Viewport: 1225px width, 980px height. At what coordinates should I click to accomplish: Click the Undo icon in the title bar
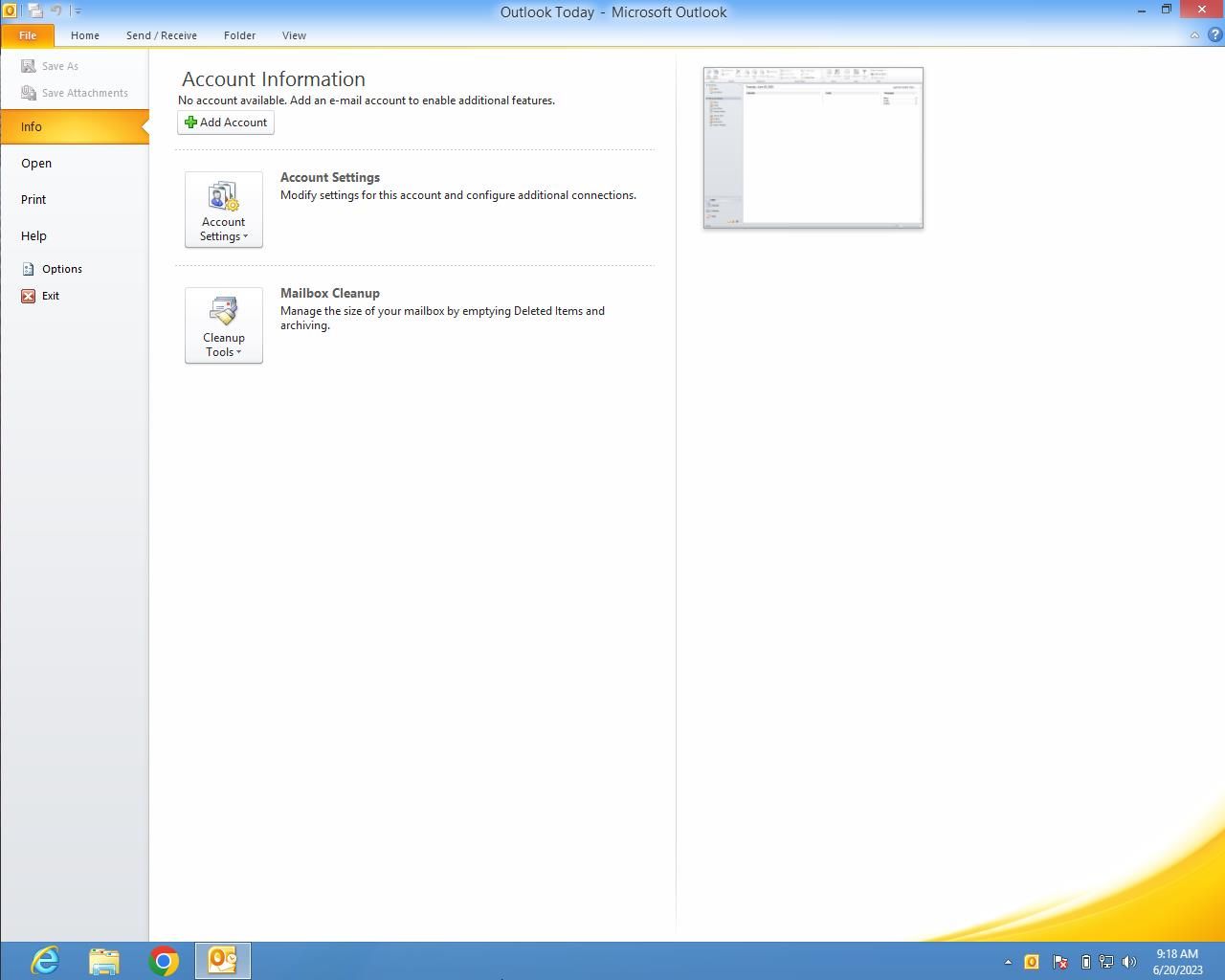point(56,11)
